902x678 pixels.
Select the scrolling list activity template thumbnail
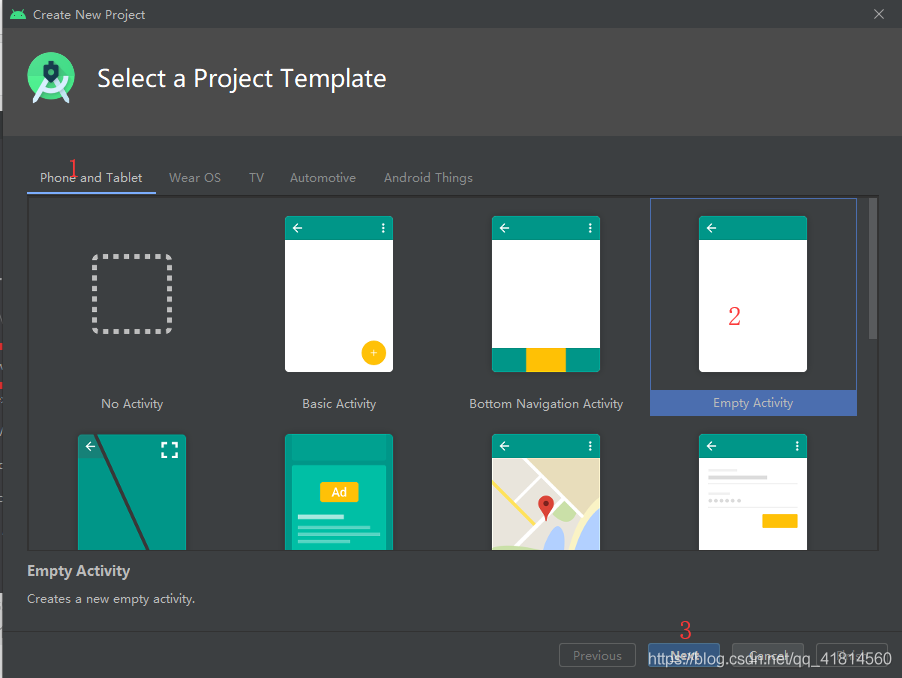752,491
